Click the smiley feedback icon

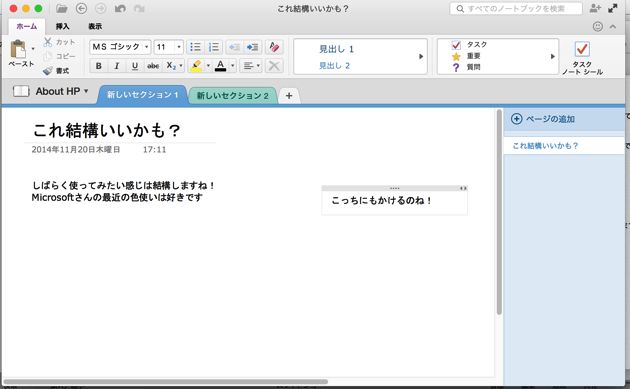(598, 27)
